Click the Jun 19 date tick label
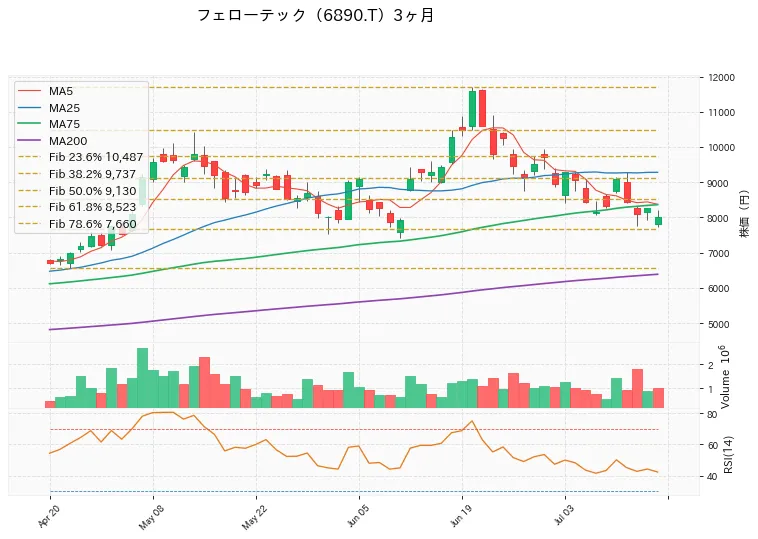Image resolution: width=758 pixels, height=539 pixels. pos(460,516)
